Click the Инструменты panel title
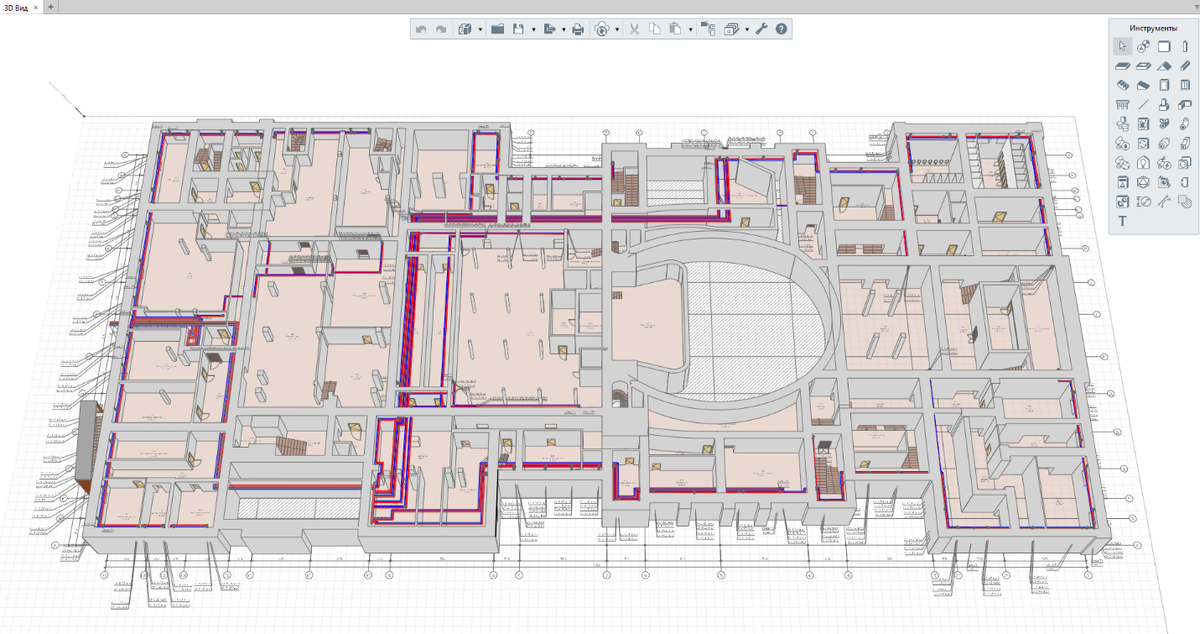Screen dimensions: 1200x634 pyautogui.click(x=1154, y=28)
